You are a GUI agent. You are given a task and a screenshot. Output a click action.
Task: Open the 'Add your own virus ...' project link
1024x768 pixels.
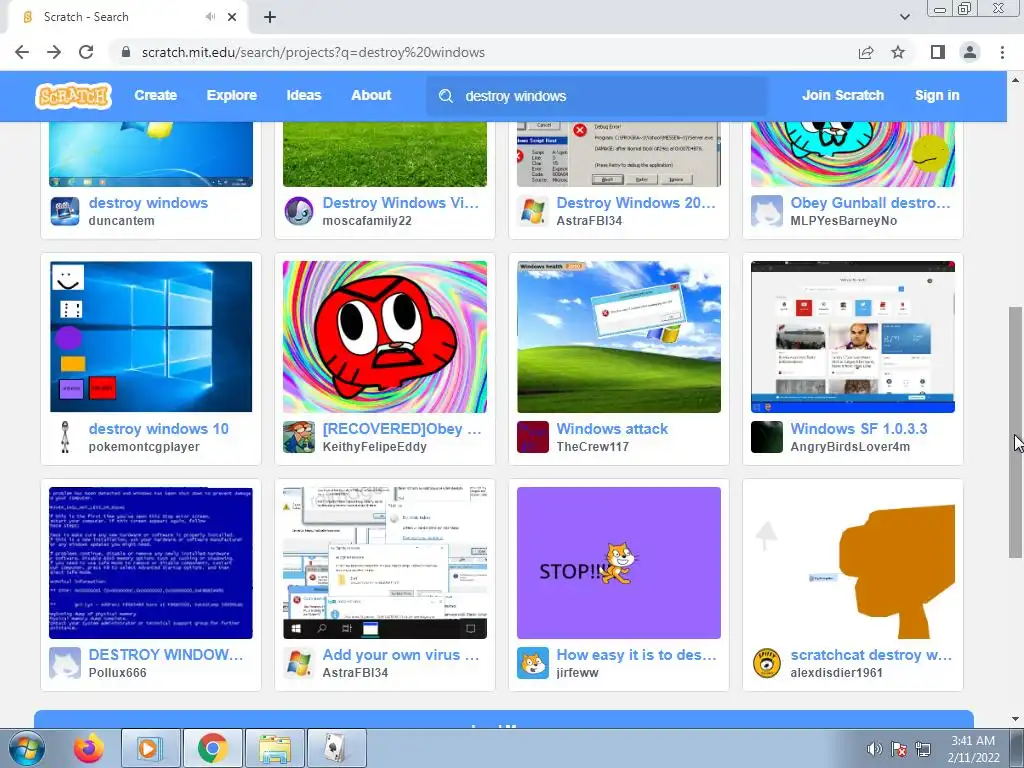tap(400, 655)
